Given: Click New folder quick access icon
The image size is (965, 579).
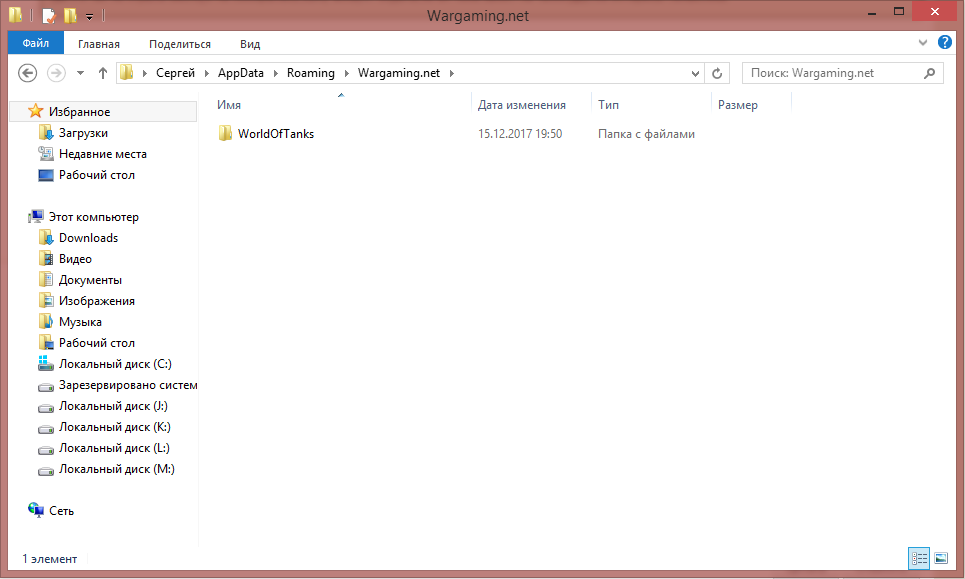Looking at the screenshot, I should [x=70, y=15].
